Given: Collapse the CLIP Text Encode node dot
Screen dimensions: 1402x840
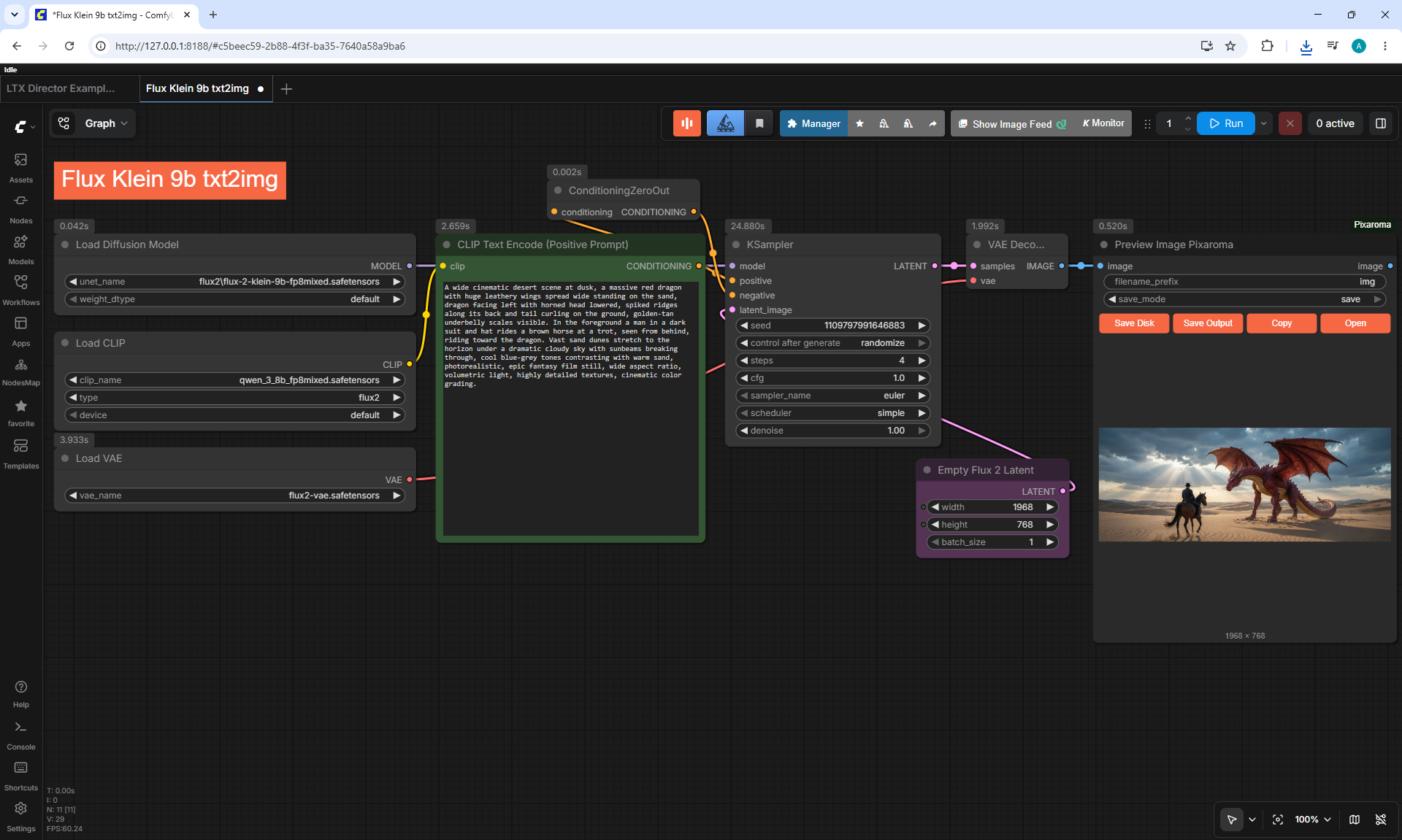Looking at the screenshot, I should (447, 244).
